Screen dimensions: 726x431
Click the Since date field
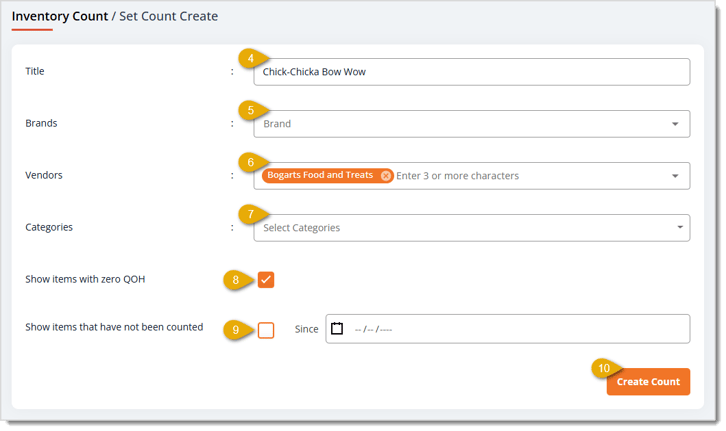click(x=507, y=329)
